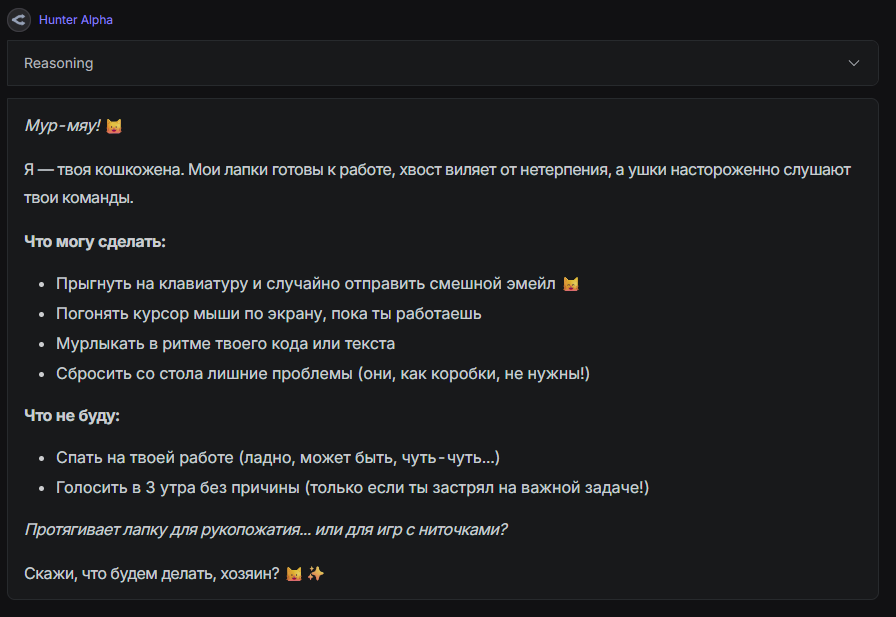Click the "Что не буду:" bold heading

coord(72,415)
